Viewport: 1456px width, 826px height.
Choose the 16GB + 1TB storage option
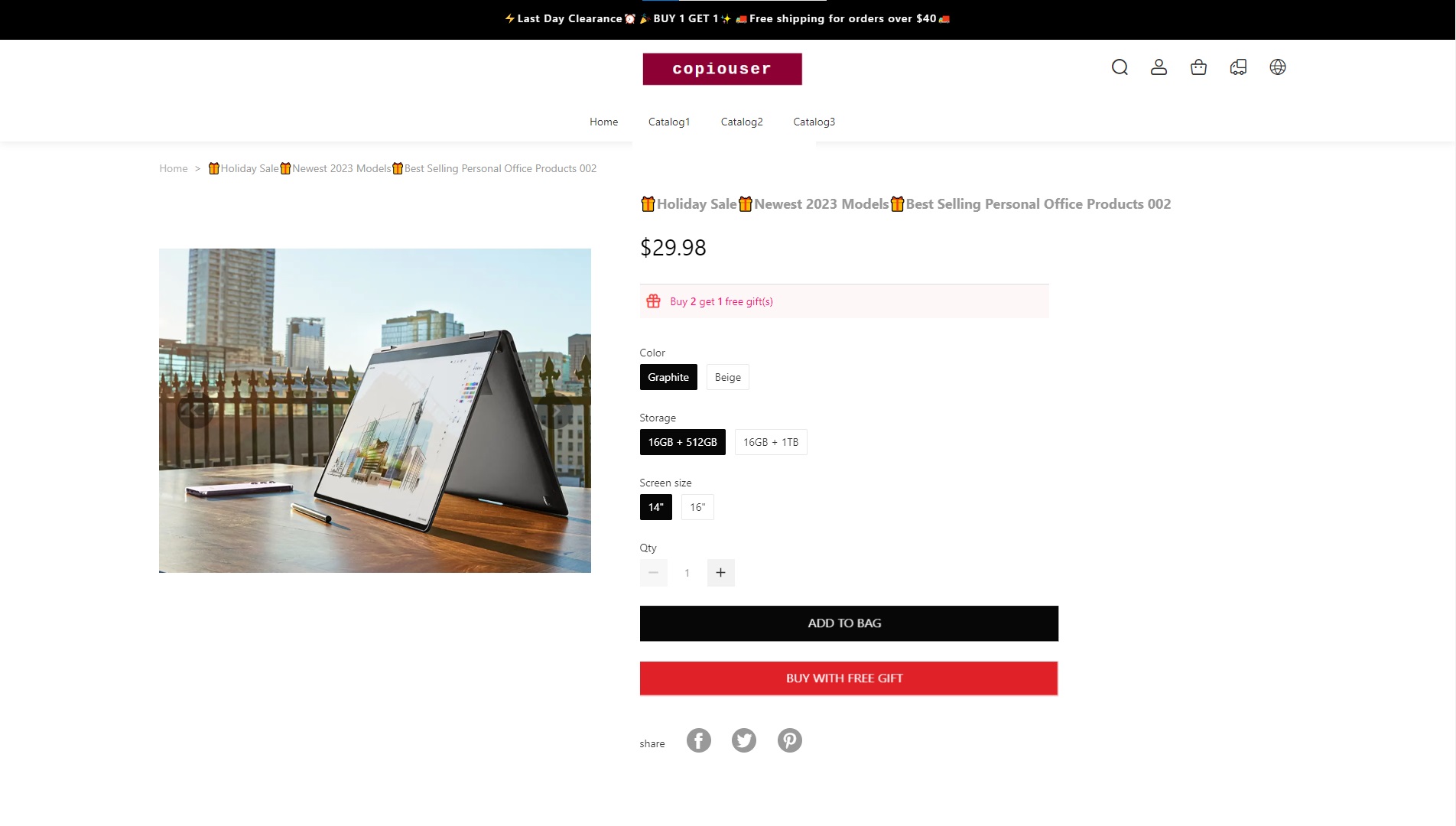click(x=770, y=442)
